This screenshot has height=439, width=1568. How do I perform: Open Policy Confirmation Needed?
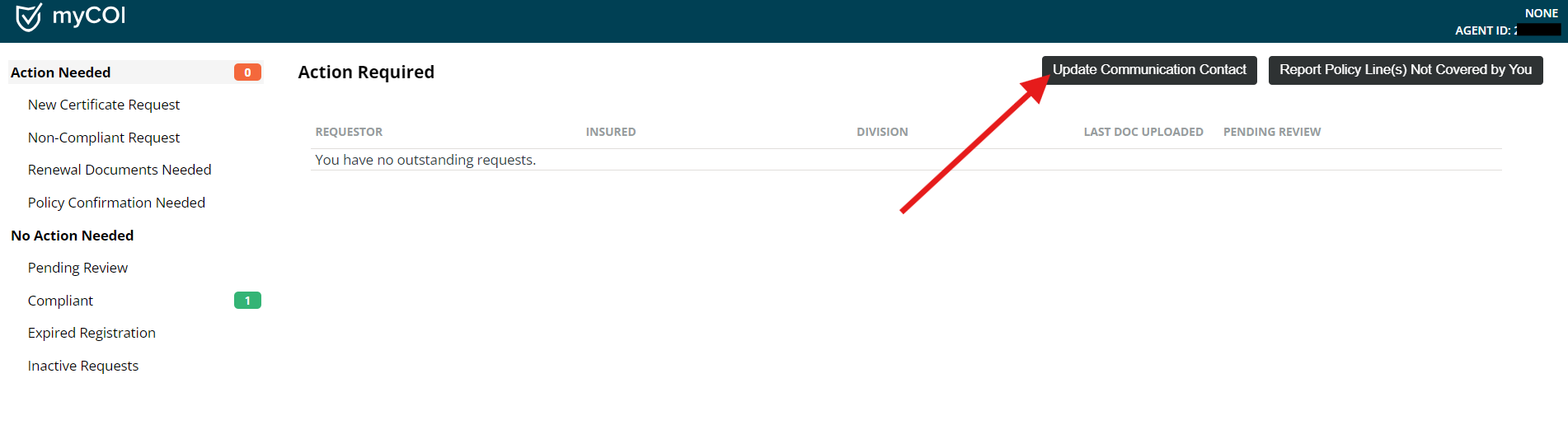116,203
